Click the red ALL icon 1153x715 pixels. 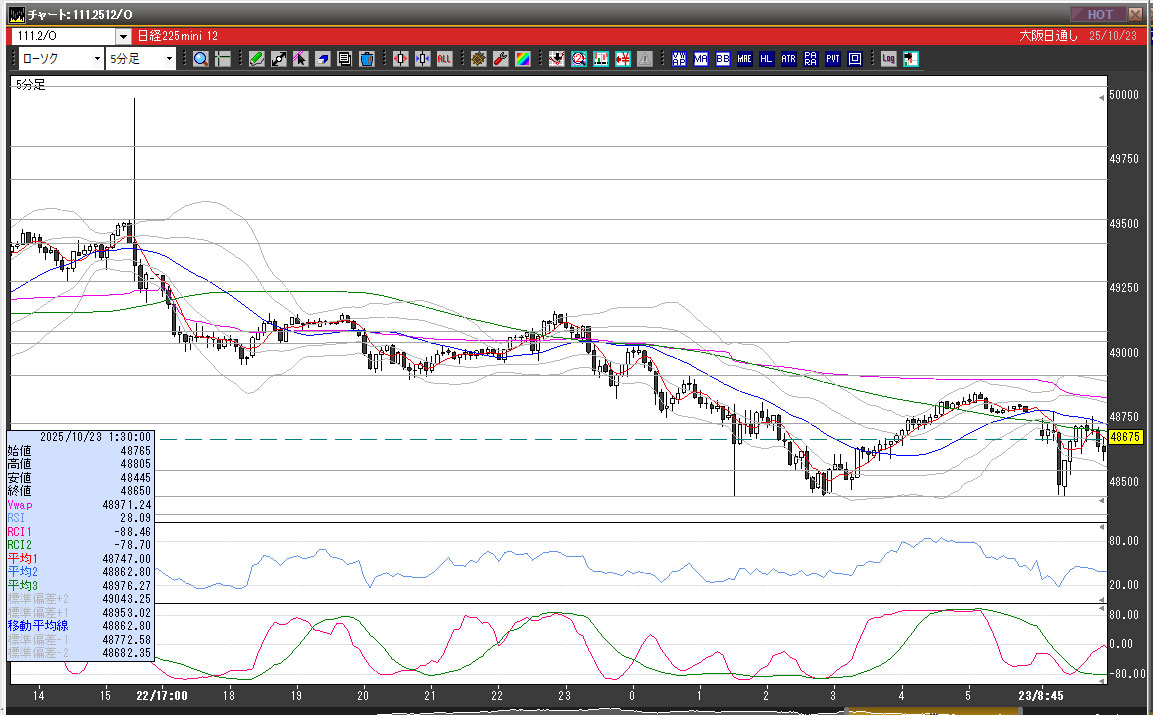coord(444,59)
